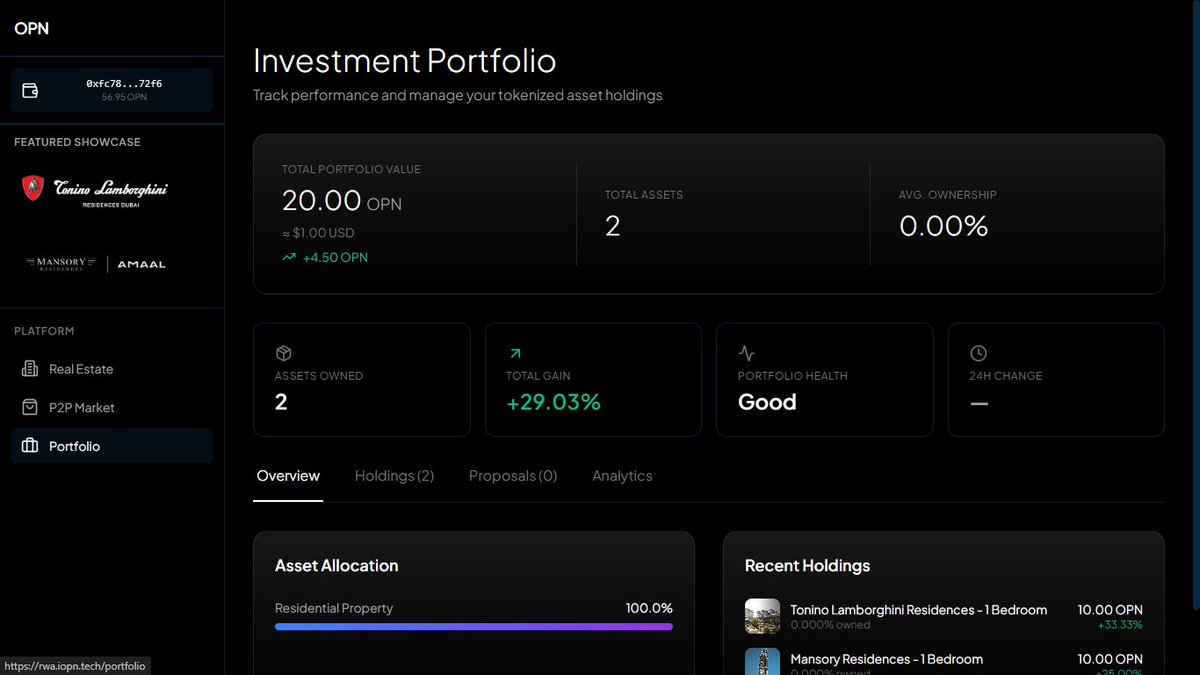1200x675 pixels.
Task: Click the Mansory Residences holding thumbnail
Action: [762, 661]
